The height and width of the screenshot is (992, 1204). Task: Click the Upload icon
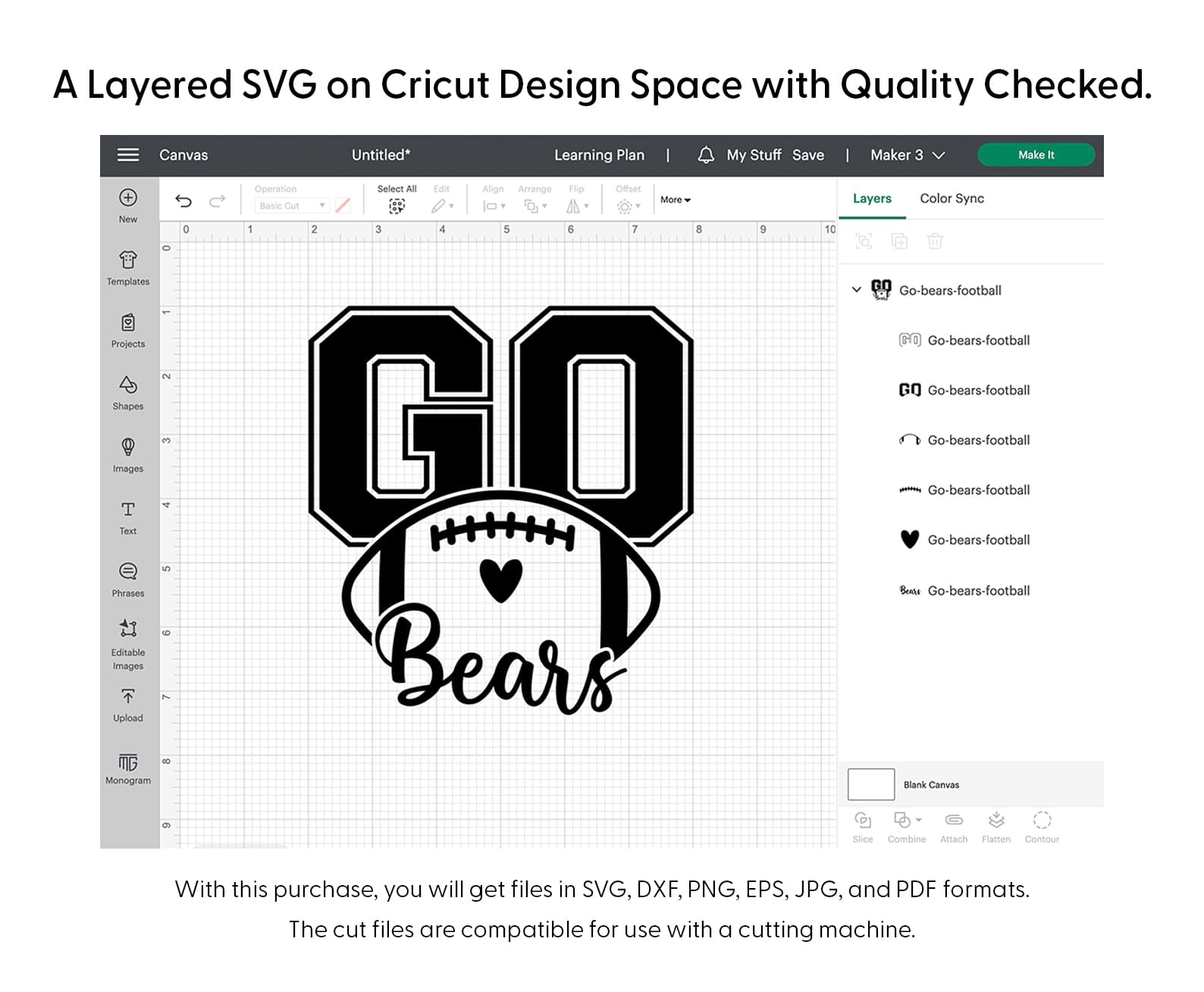pyautogui.click(x=128, y=696)
